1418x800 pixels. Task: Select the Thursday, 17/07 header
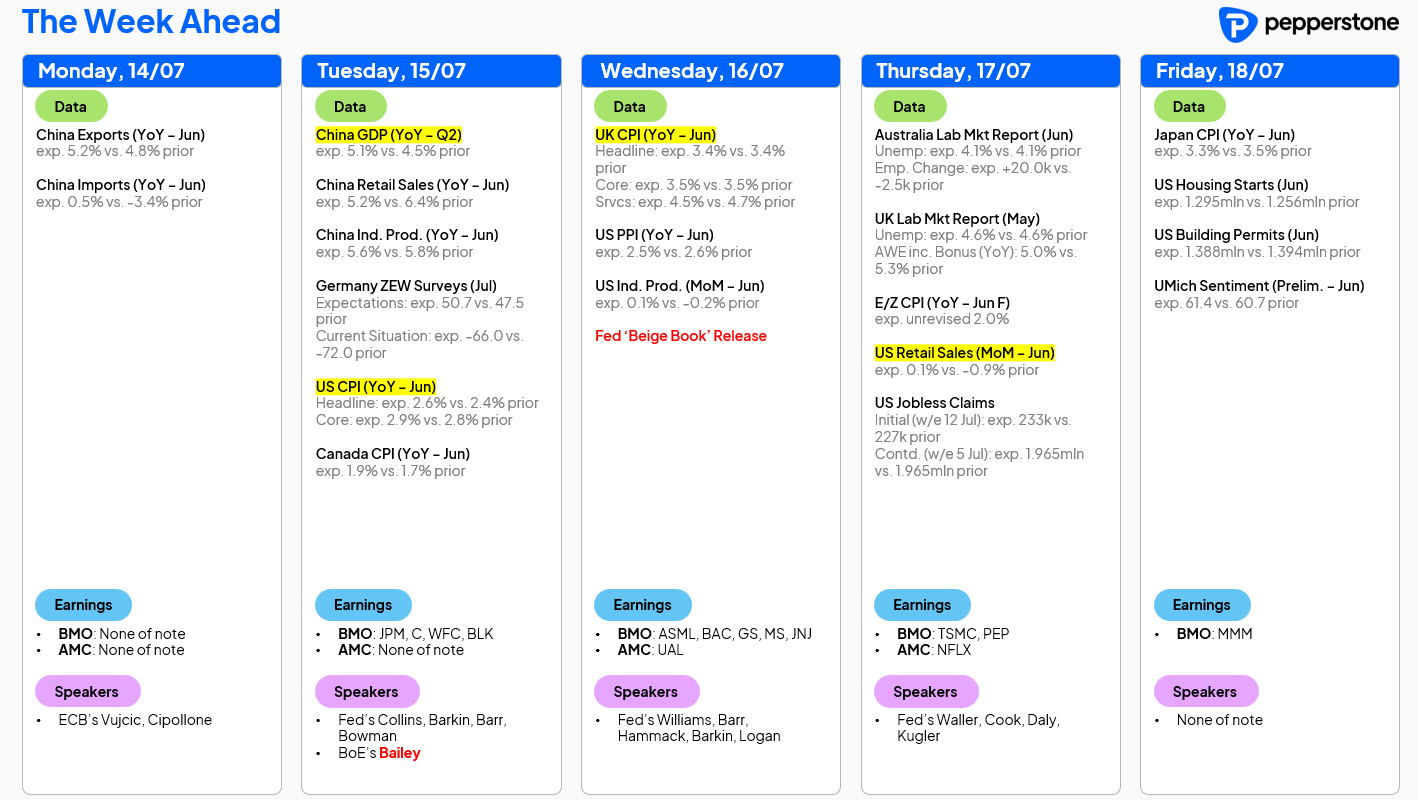990,71
